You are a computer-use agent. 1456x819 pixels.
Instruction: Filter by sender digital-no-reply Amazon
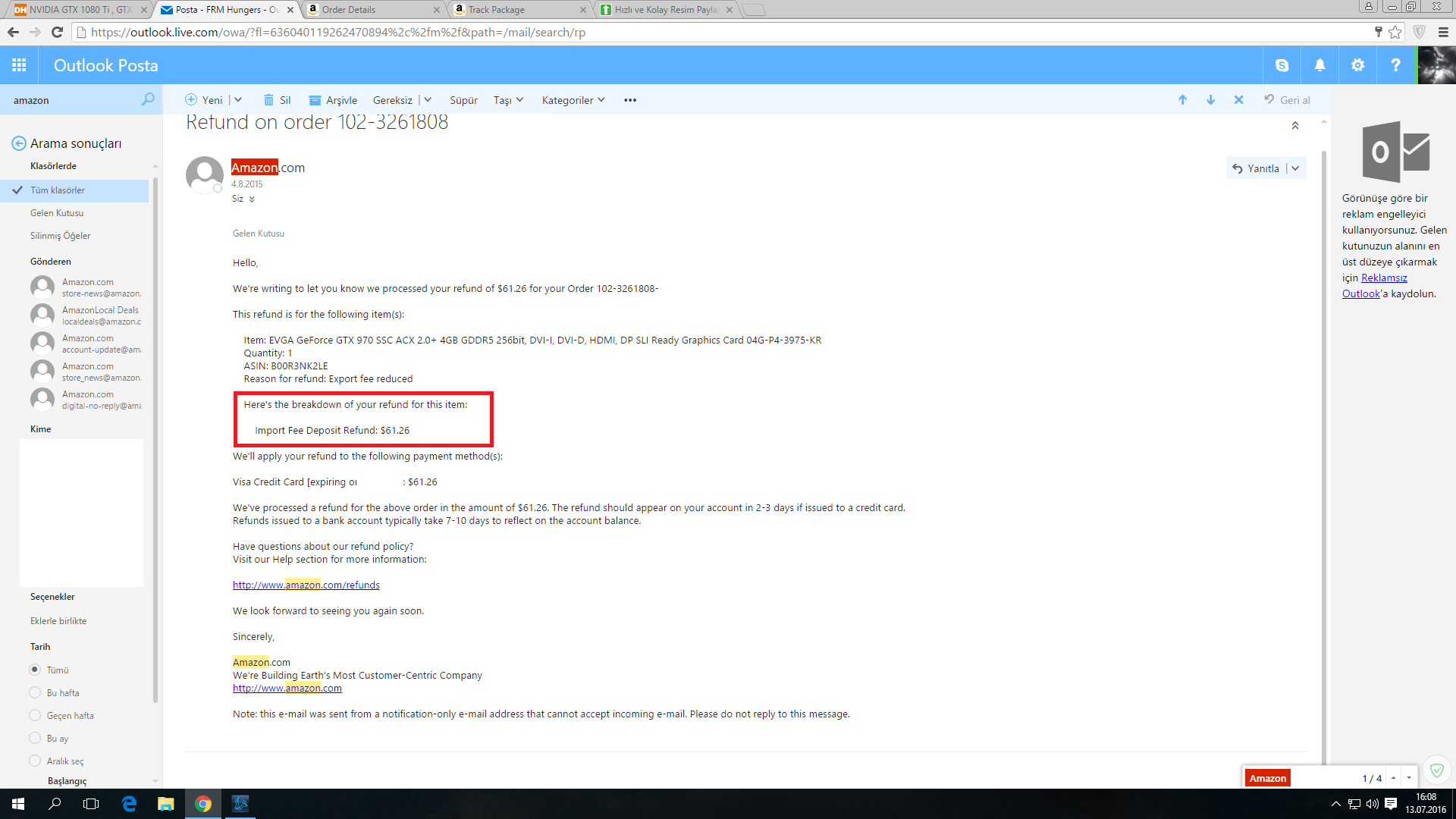(86, 400)
